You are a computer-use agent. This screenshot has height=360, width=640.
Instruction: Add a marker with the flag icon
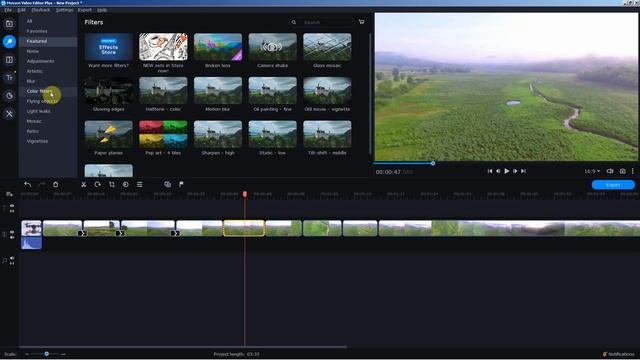pos(181,184)
